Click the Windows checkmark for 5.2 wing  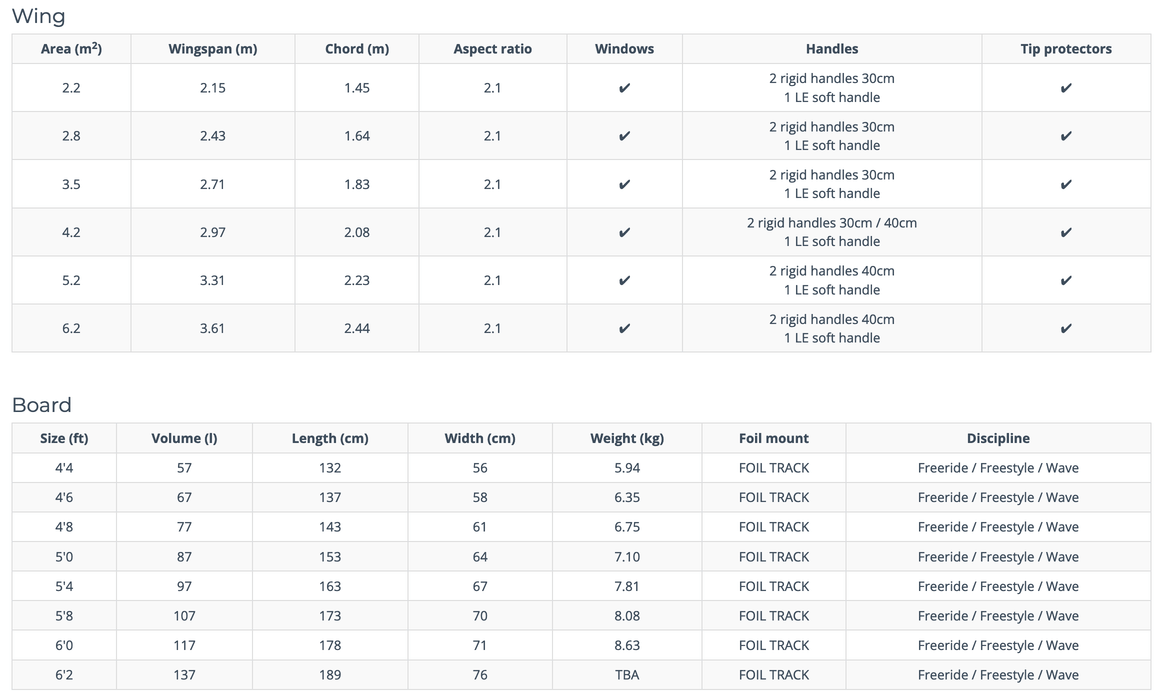[624, 280]
